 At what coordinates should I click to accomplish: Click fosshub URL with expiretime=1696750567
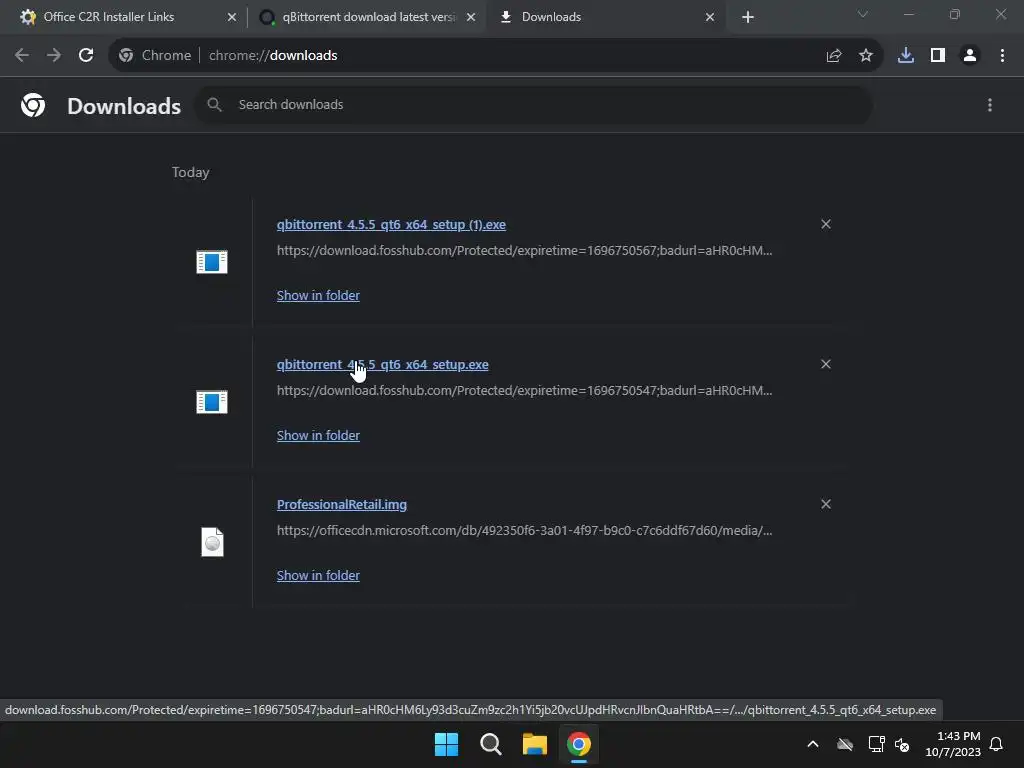click(524, 250)
